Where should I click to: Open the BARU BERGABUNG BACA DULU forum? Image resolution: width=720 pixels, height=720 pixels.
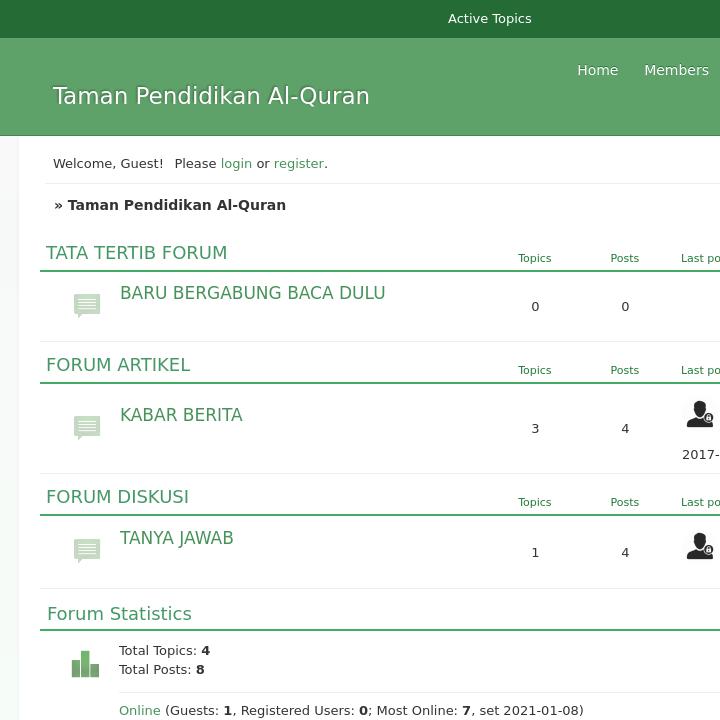252,293
